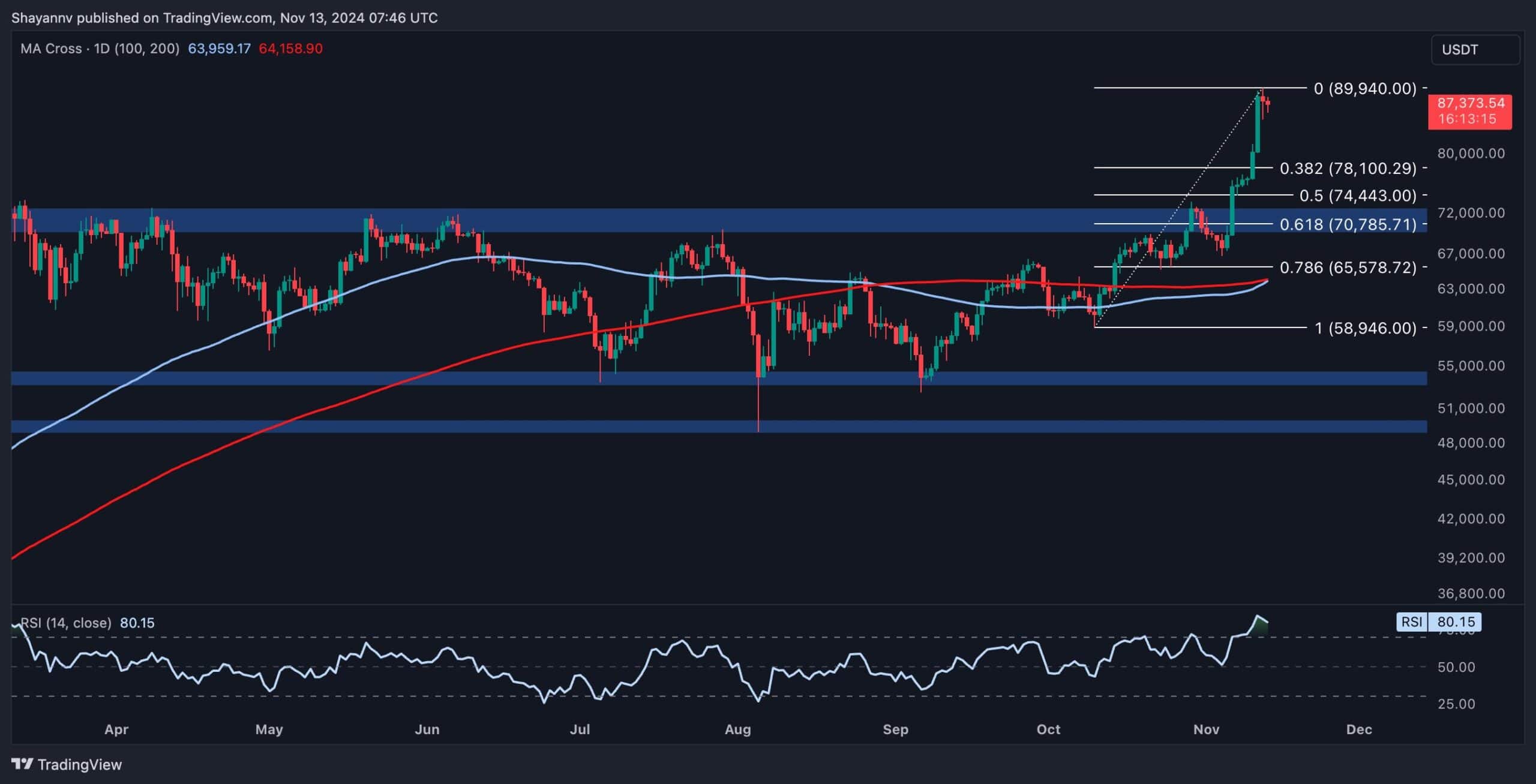Click the Dec label on time axis
Screen dimensions: 1536x784
1359,729
